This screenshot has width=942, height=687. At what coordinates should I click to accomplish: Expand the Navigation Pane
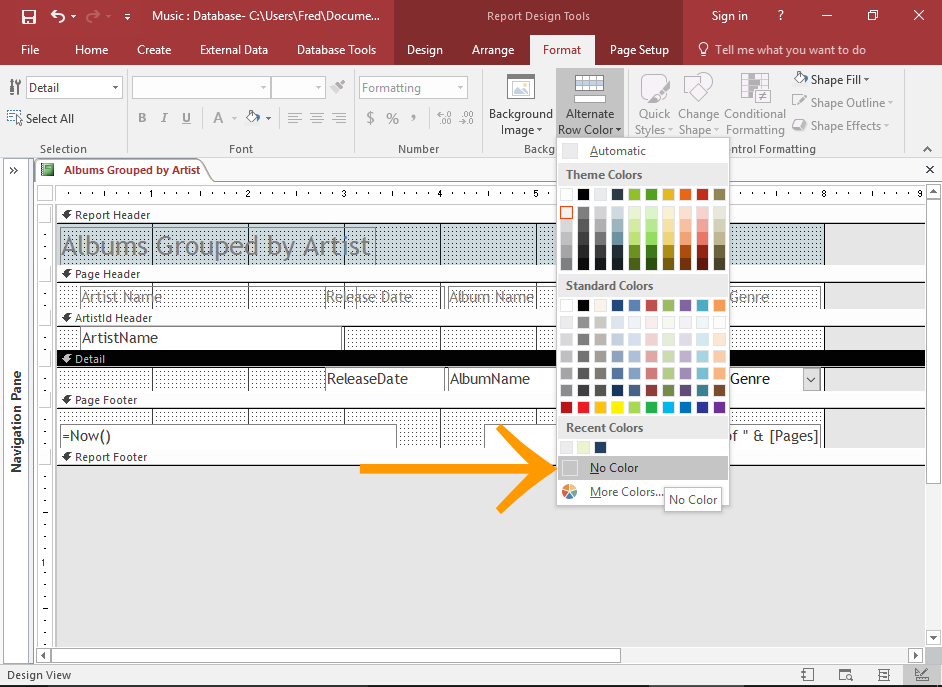[14, 168]
